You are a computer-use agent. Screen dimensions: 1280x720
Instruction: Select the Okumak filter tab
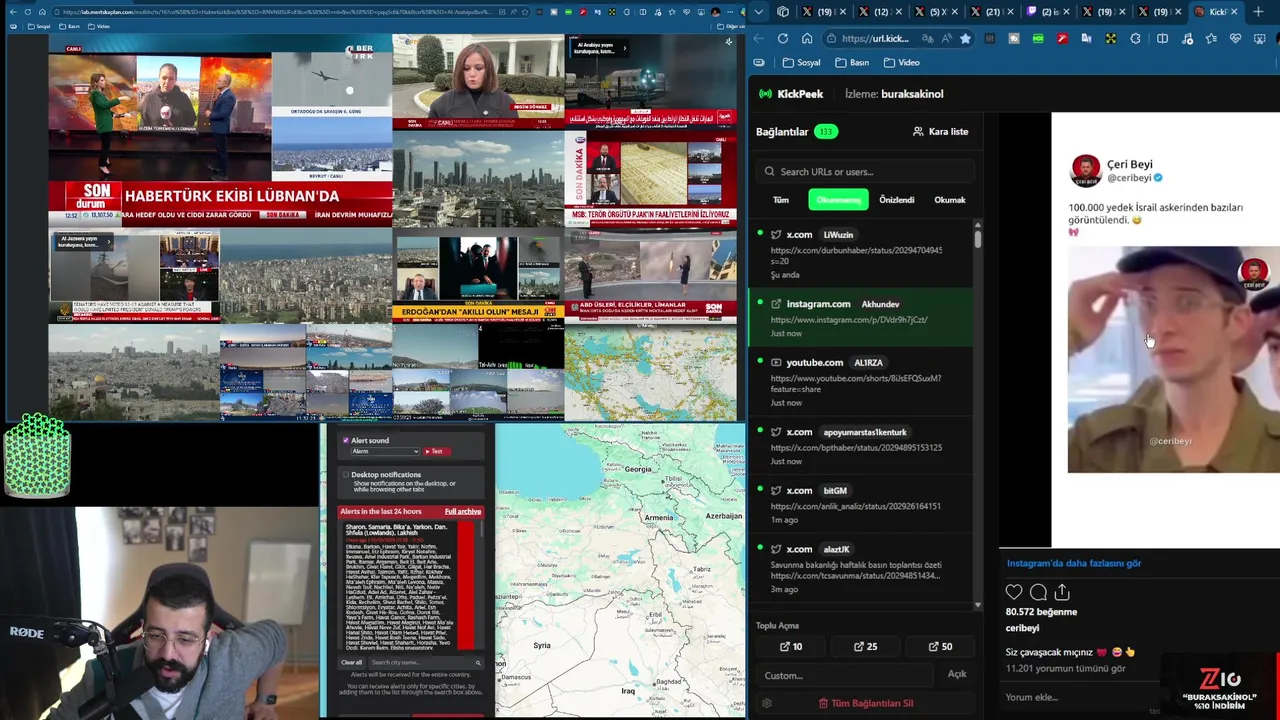click(949, 199)
